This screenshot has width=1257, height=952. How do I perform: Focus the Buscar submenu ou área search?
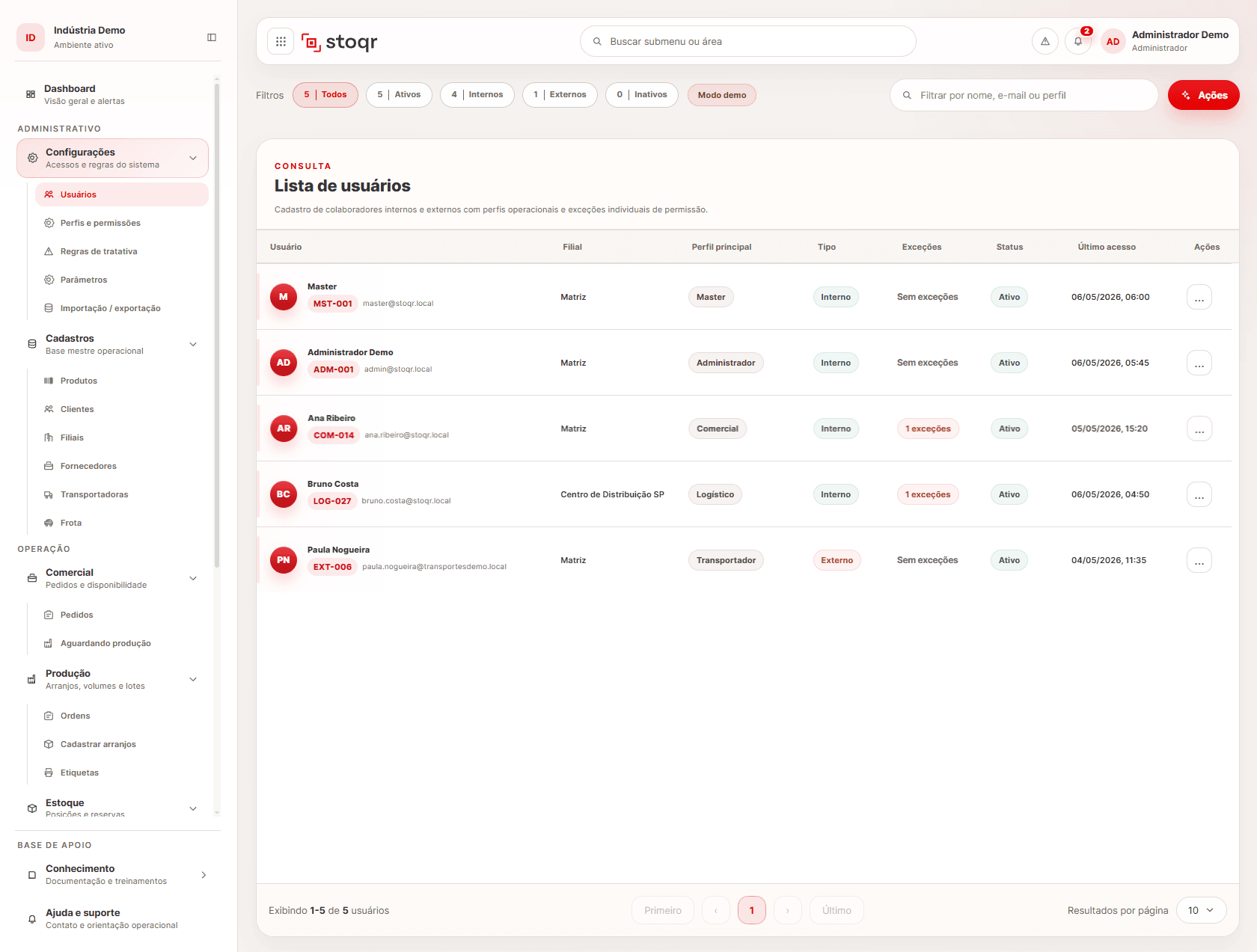(748, 41)
